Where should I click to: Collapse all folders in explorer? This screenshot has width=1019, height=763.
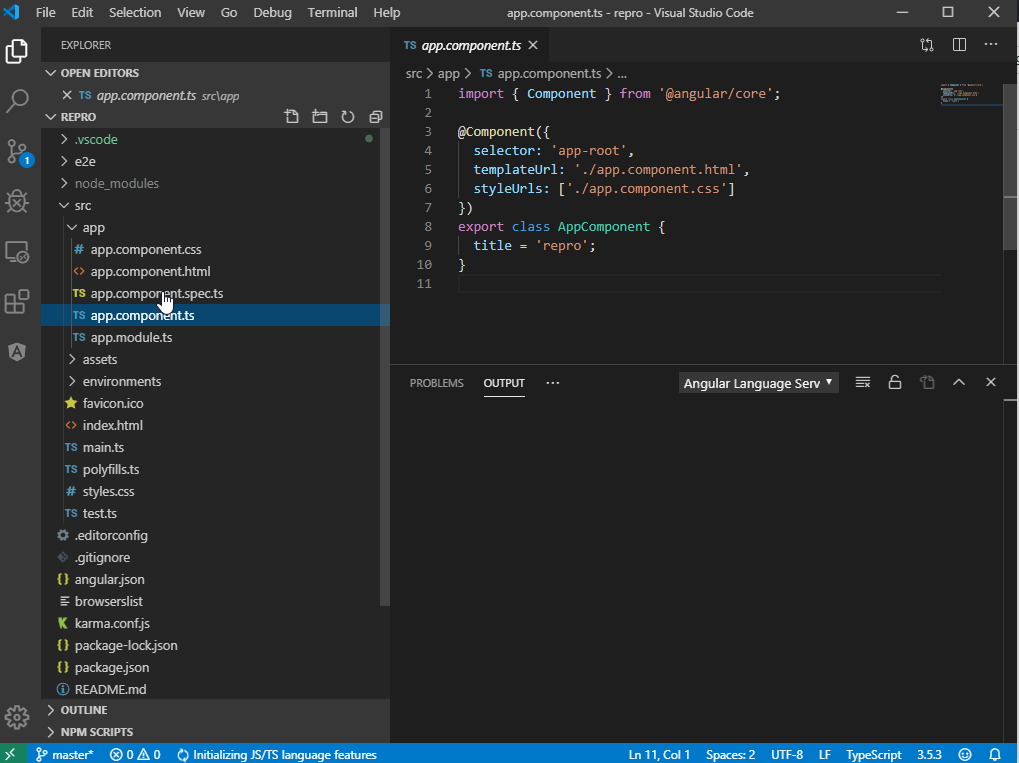pyautogui.click(x=376, y=117)
